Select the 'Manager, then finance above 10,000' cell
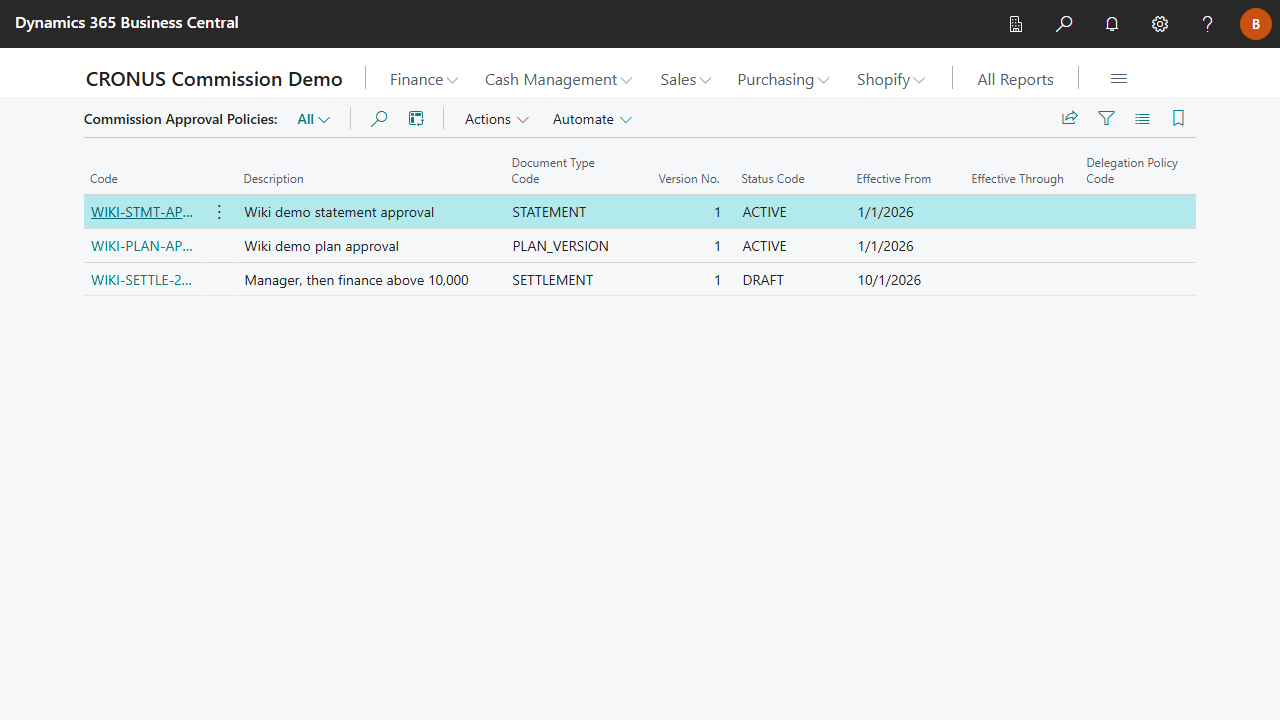 tap(356, 280)
